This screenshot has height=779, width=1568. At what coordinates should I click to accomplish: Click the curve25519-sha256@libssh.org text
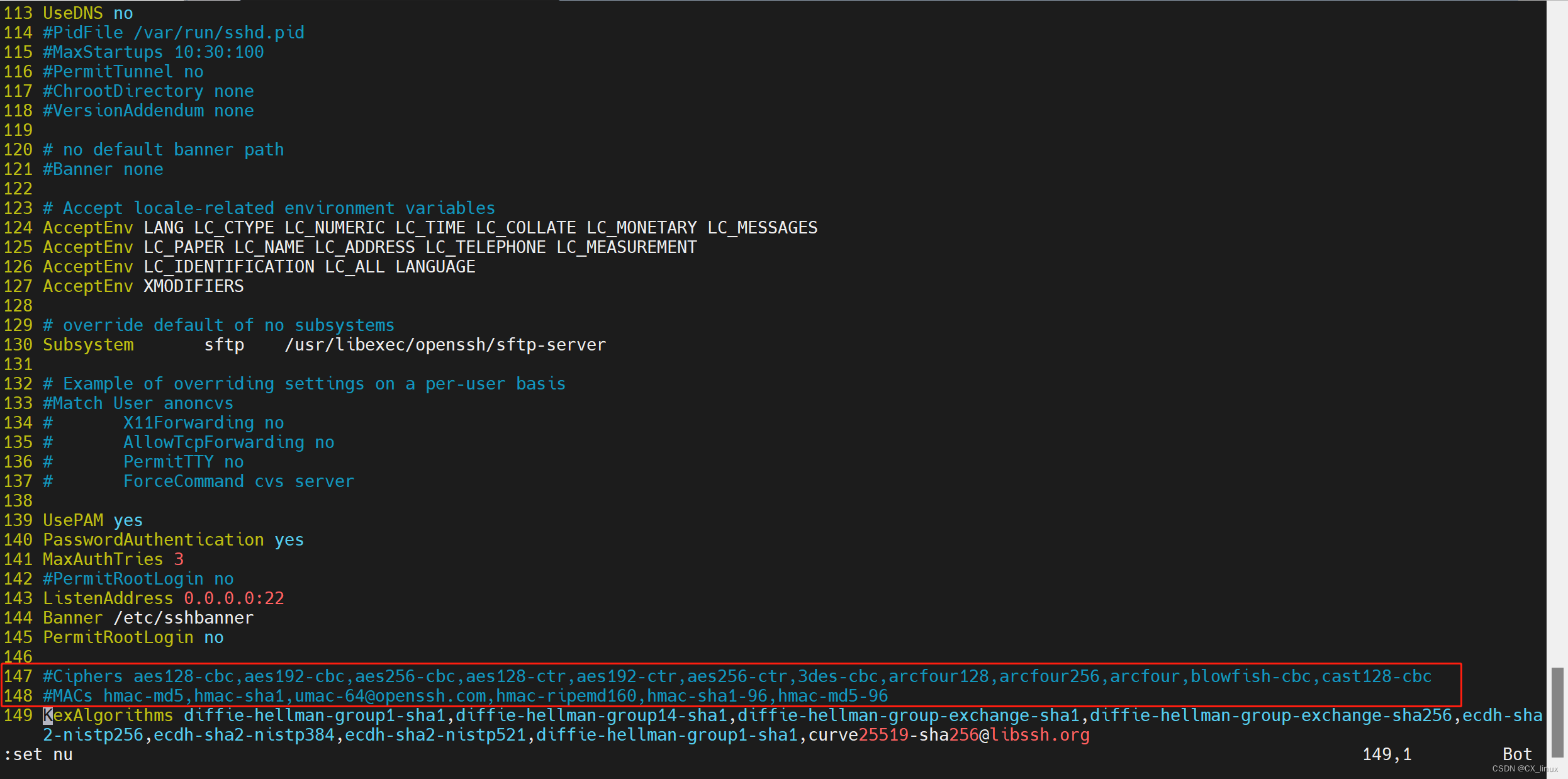948,735
